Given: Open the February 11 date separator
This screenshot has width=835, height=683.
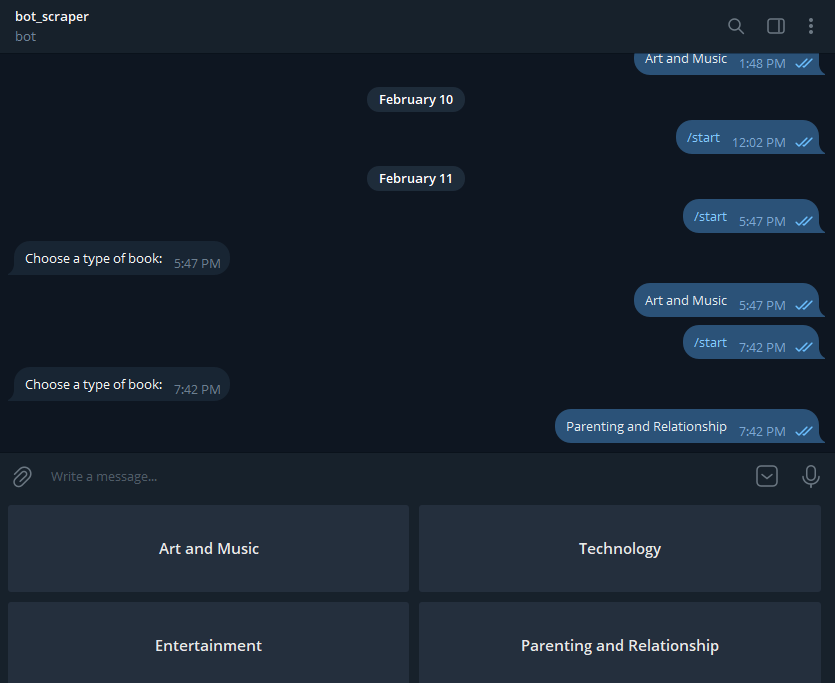Looking at the screenshot, I should [x=415, y=178].
